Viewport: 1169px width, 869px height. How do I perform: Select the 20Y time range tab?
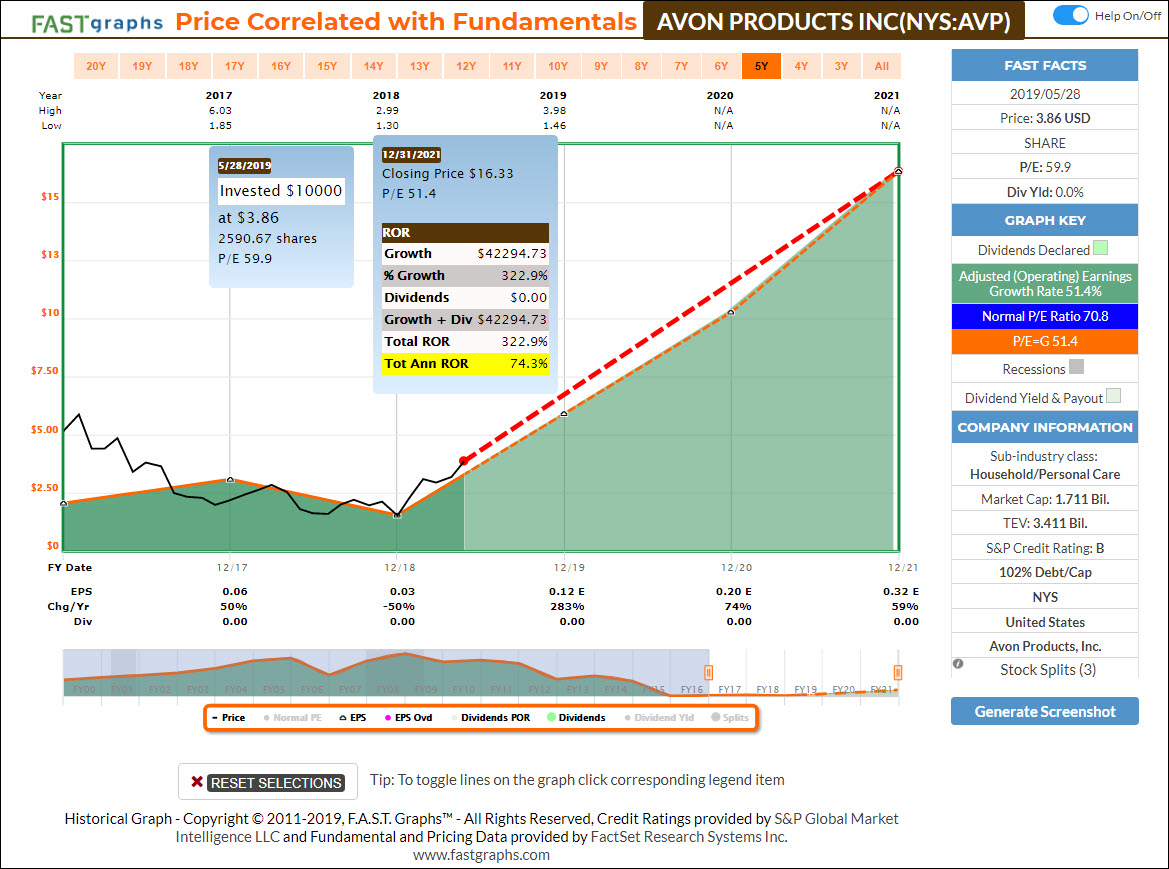pos(96,66)
